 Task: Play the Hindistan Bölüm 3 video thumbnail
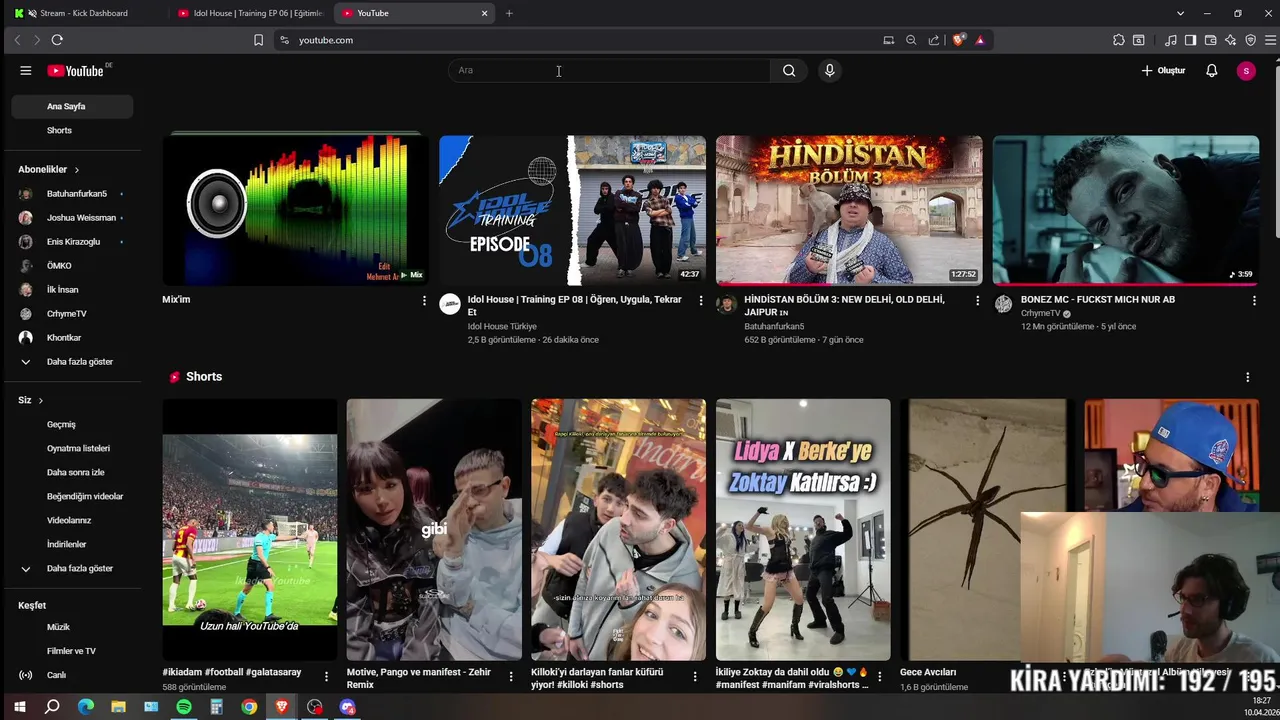pyautogui.click(x=849, y=210)
